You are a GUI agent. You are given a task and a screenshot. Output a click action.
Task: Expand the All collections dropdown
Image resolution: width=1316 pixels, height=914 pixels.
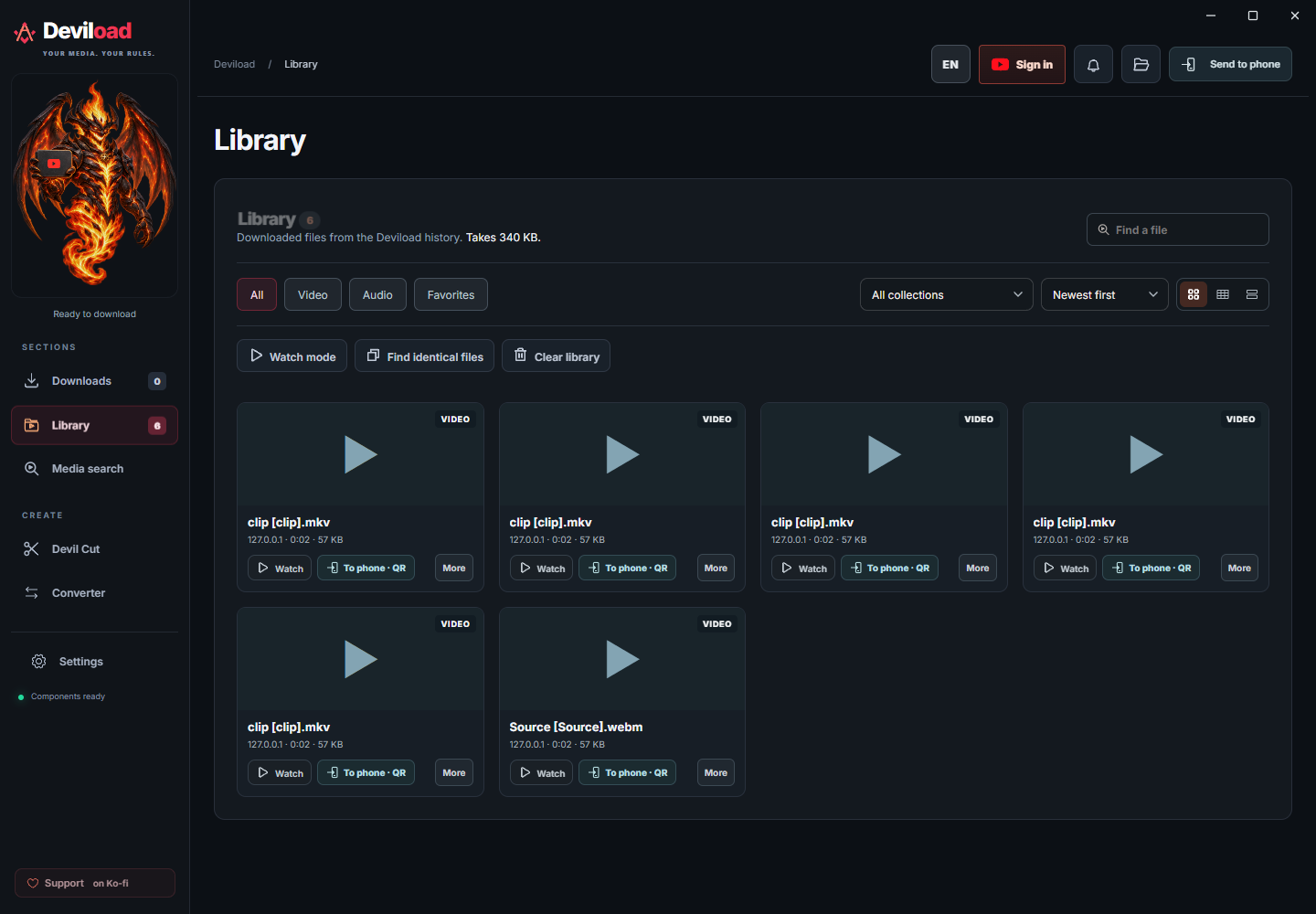point(946,294)
